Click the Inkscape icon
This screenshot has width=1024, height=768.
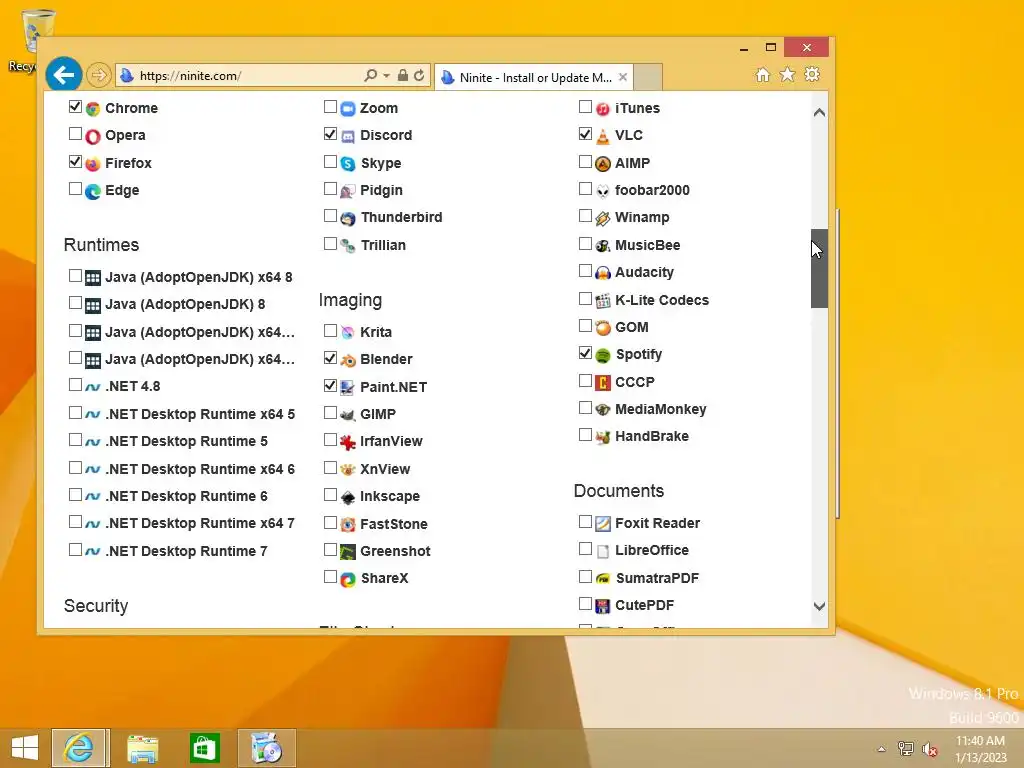(348, 497)
